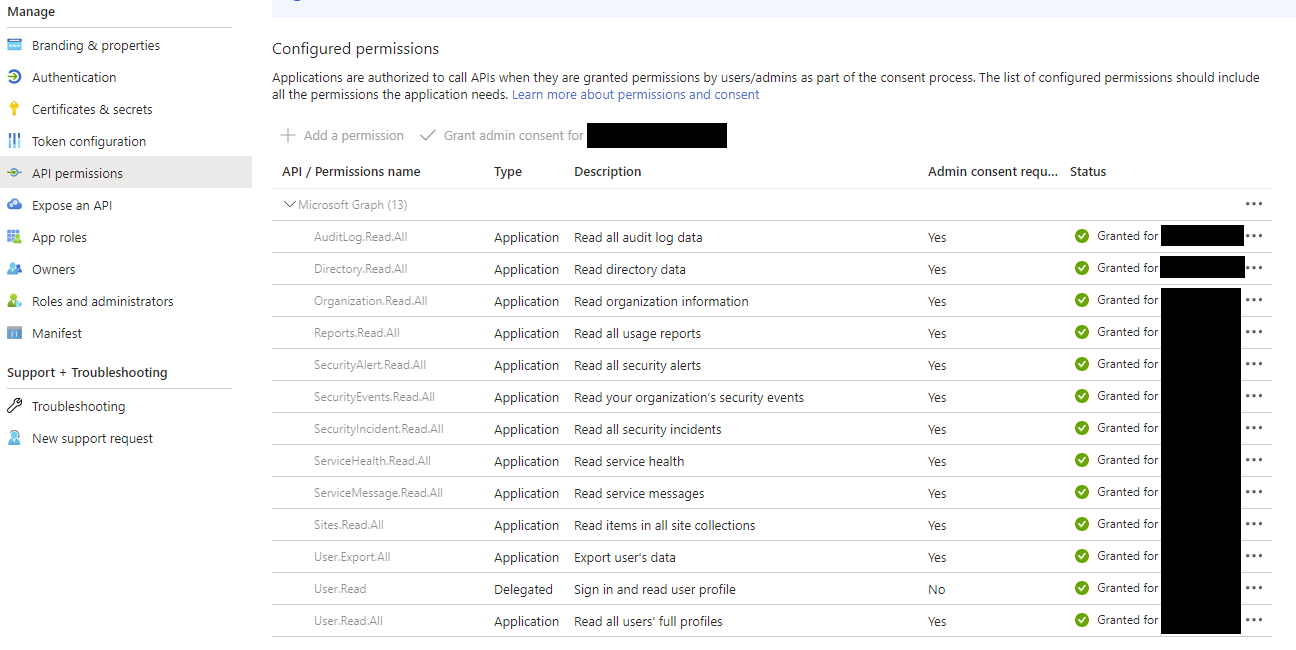Open Sites.Read.All permission details
The image size is (1296, 650).
348,525
